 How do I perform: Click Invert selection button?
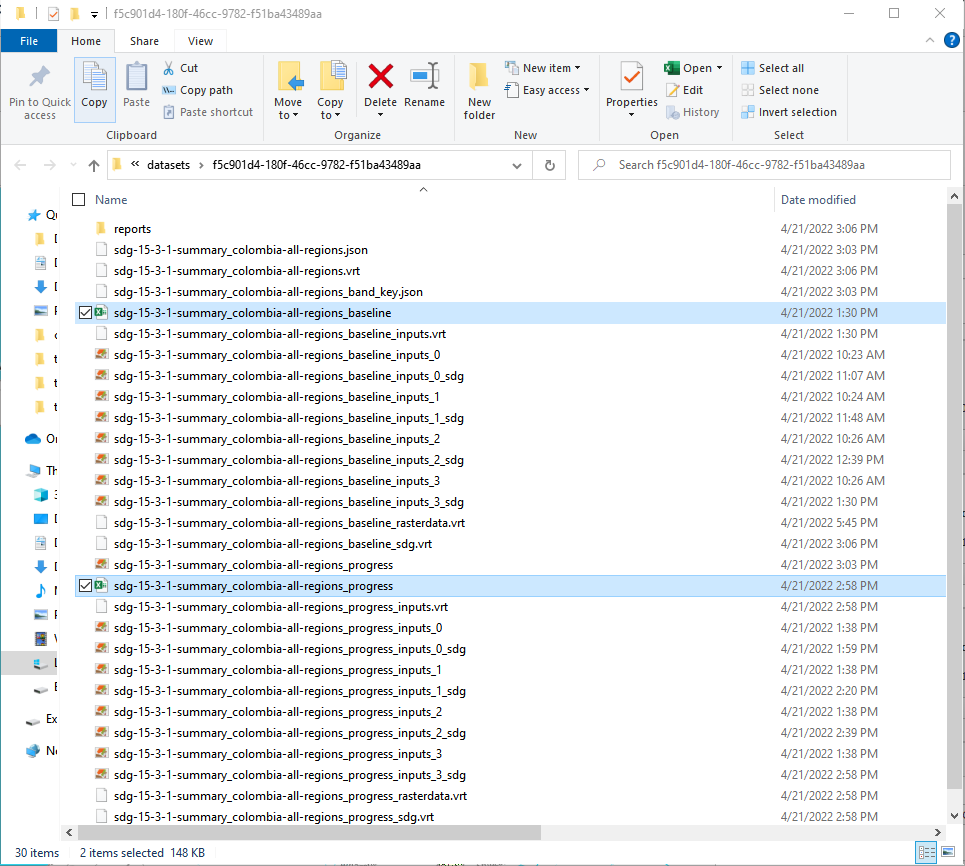click(788, 112)
